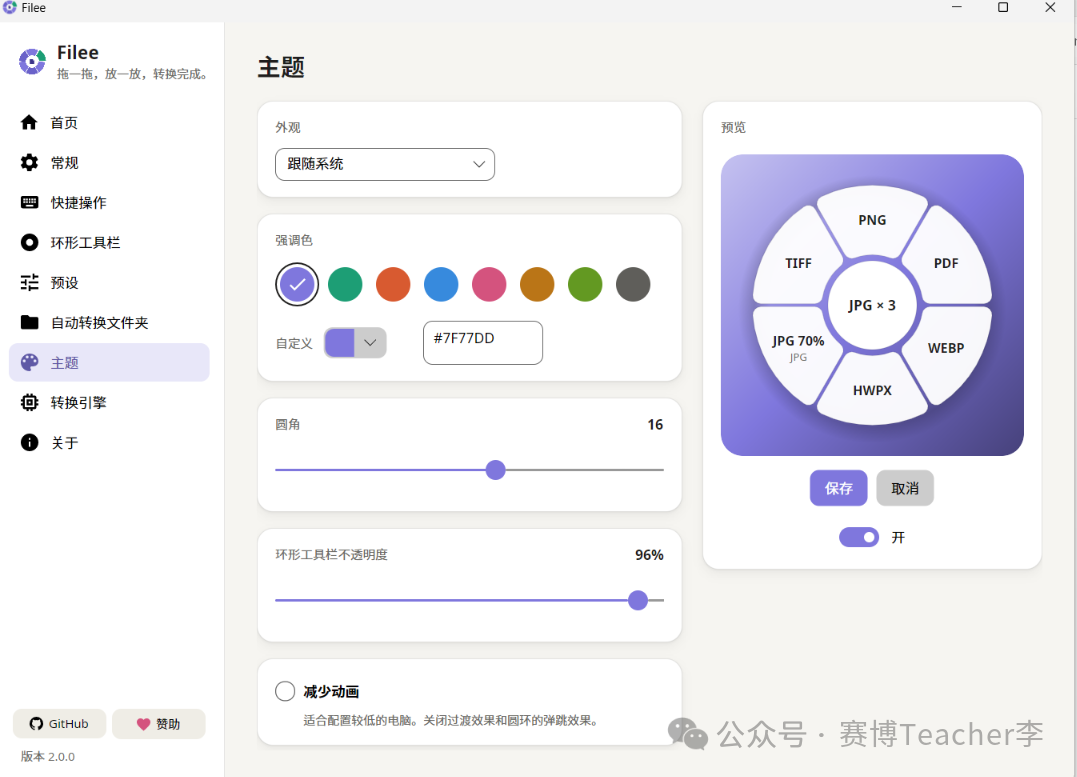Click the sliders icon beside 预设
This screenshot has height=777, width=1077.
pos(29,282)
